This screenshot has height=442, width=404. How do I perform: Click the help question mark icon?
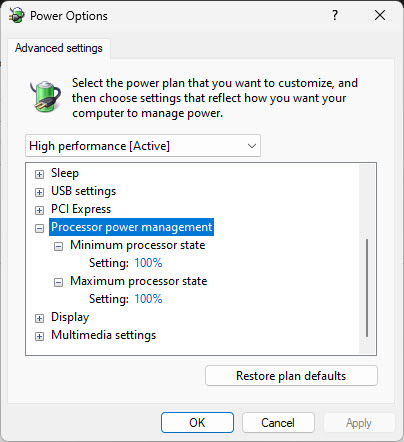pos(335,15)
